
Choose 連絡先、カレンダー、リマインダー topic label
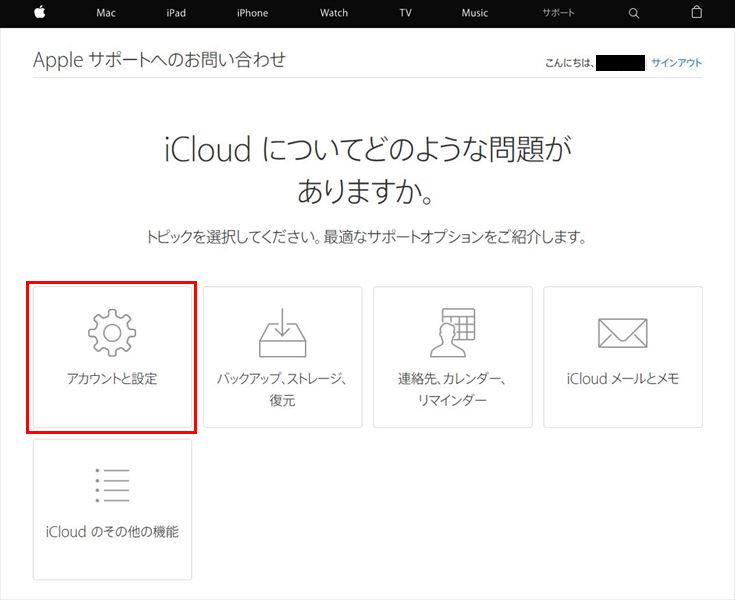tap(453, 389)
